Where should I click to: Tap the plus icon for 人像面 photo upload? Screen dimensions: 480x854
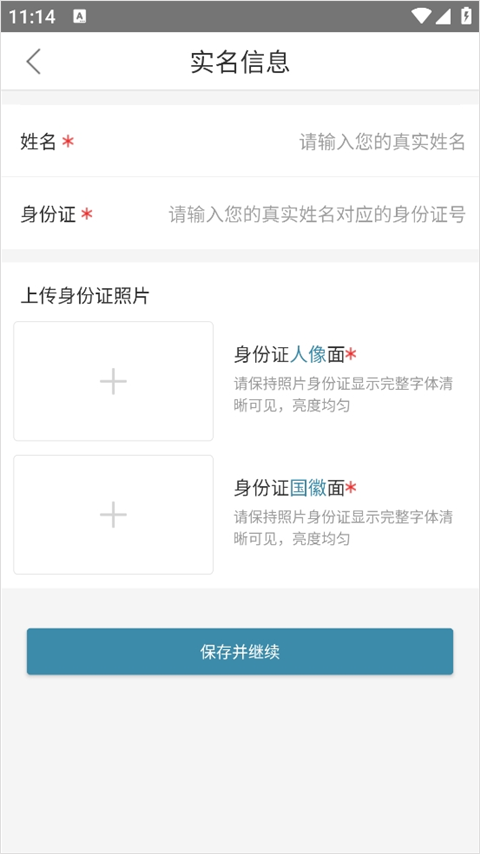point(113,381)
